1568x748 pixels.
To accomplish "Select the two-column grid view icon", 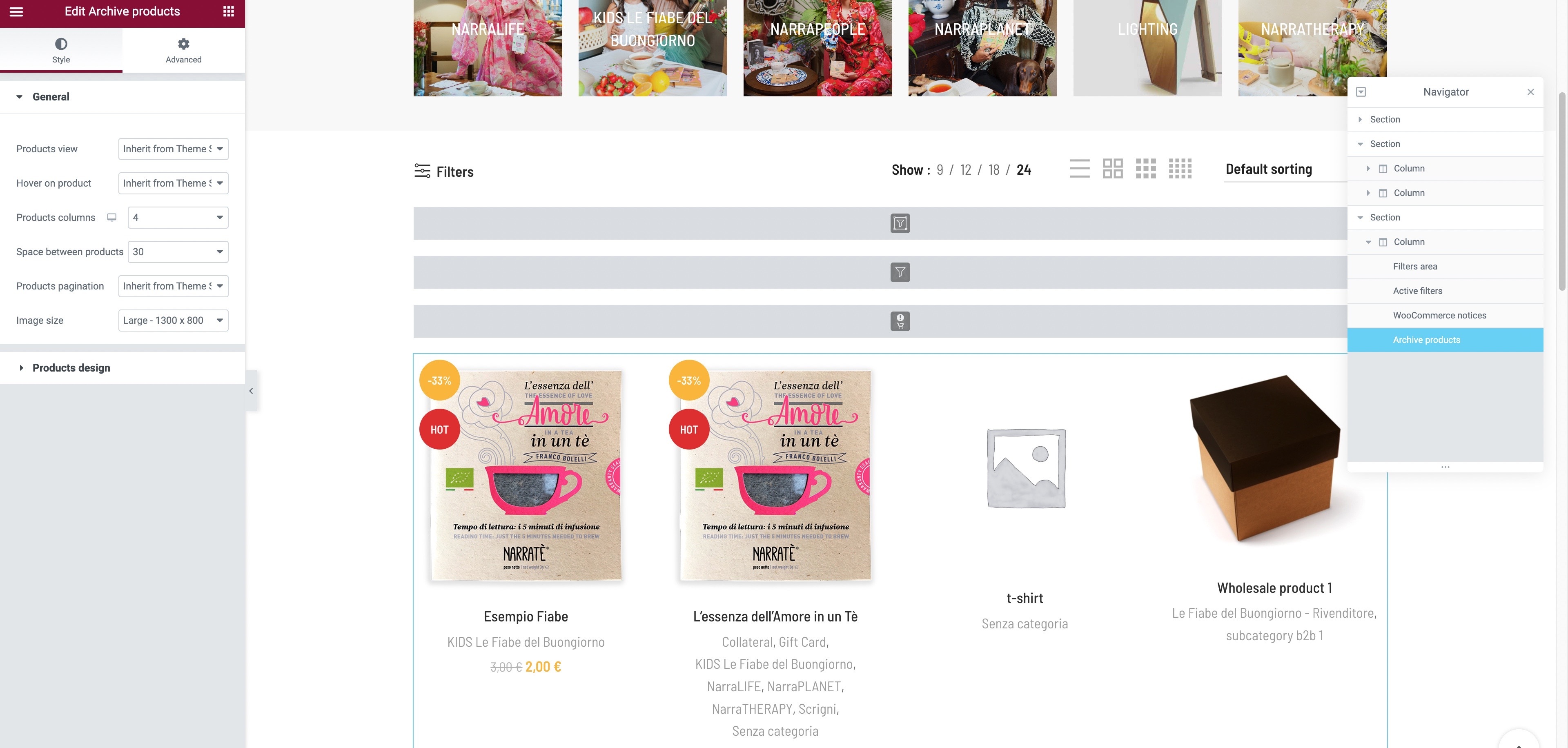I will (x=1112, y=169).
